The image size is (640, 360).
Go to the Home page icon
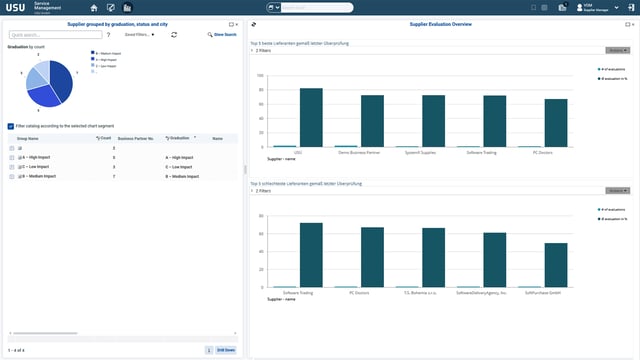pyautogui.click(x=94, y=8)
